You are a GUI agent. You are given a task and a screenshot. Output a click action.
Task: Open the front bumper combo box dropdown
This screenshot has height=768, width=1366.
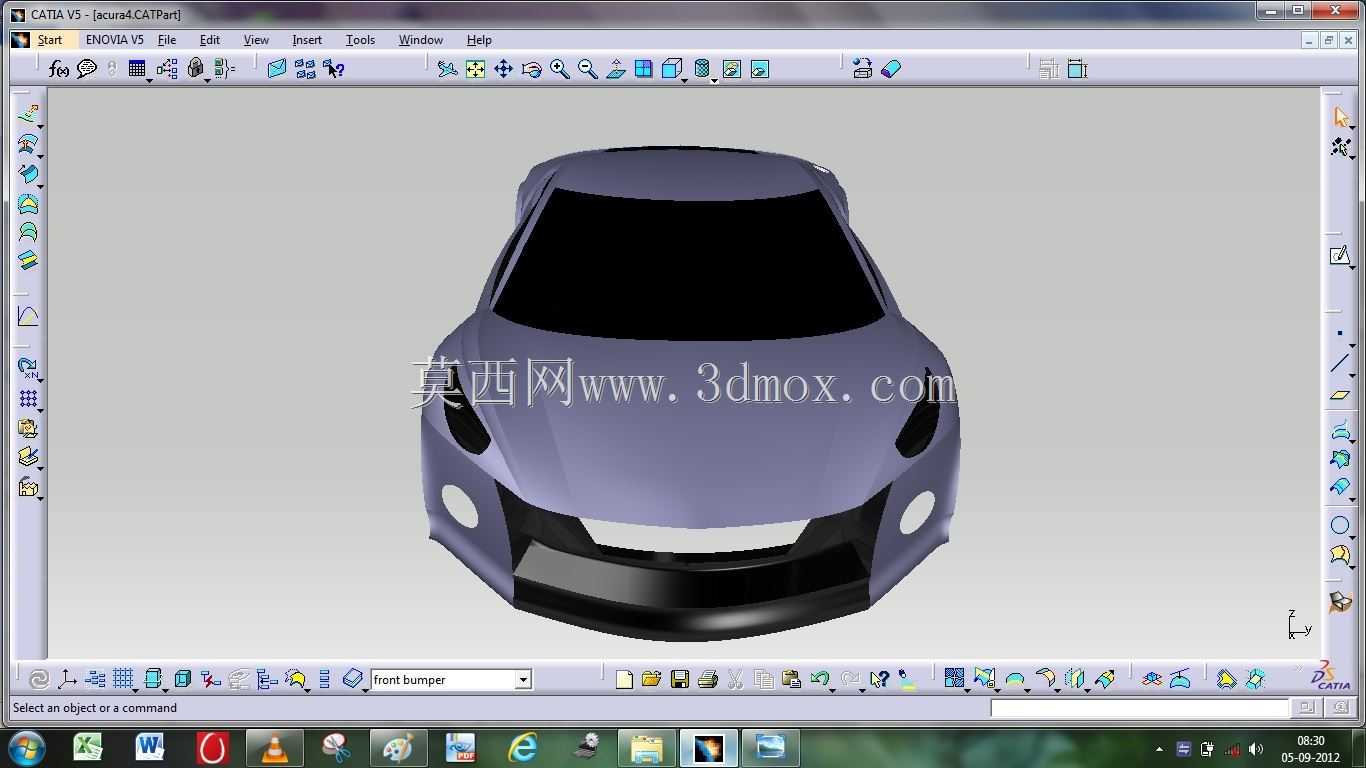point(522,680)
